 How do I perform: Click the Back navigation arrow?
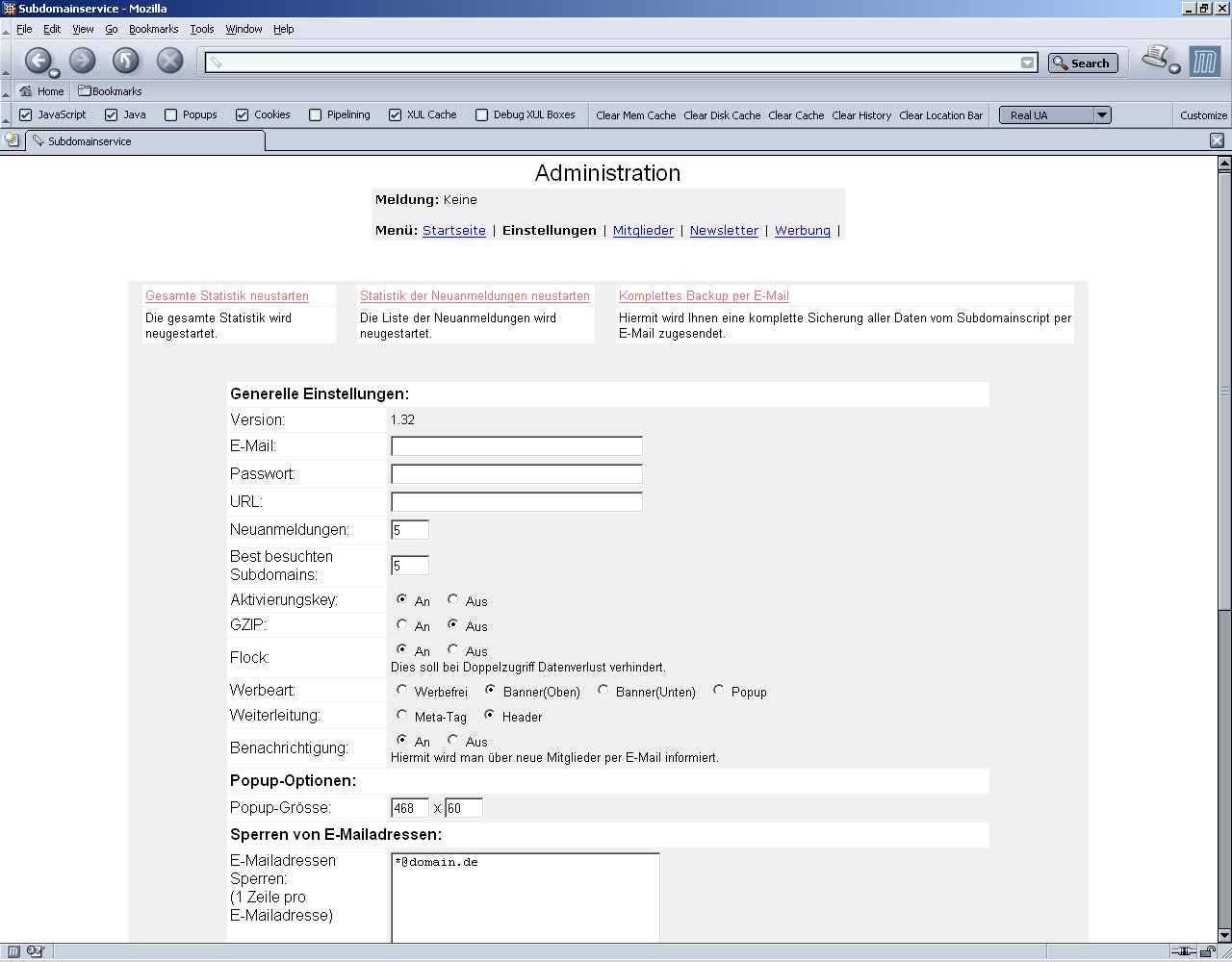pyautogui.click(x=38, y=61)
